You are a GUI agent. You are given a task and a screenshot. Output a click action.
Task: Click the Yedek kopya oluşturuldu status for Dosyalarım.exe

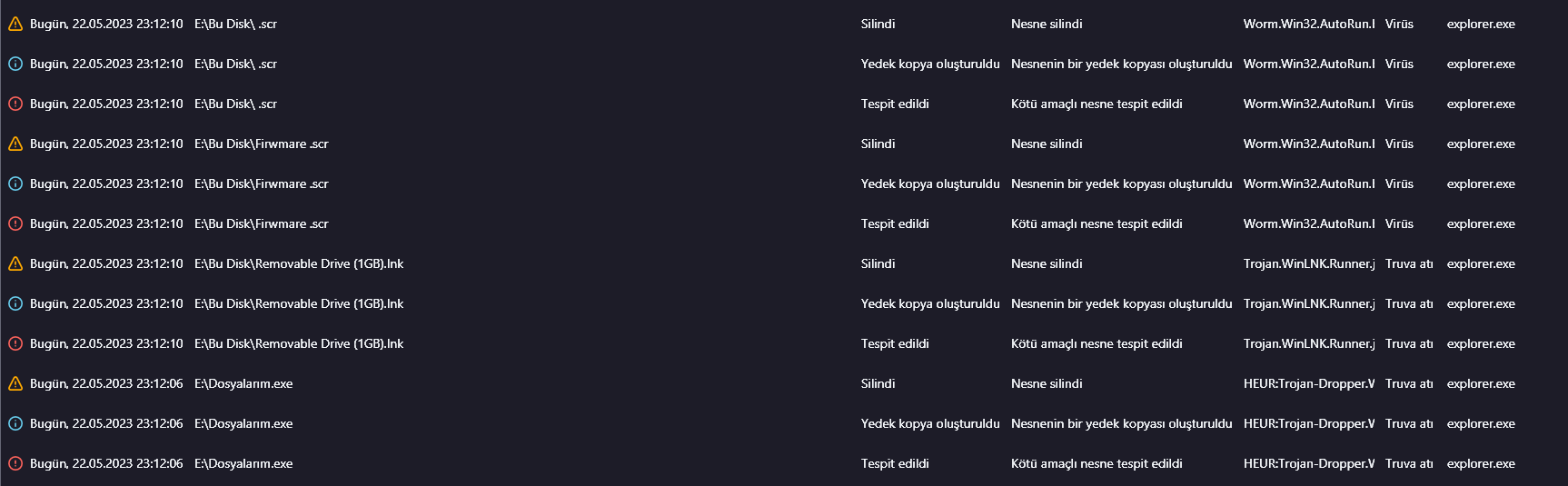click(930, 423)
